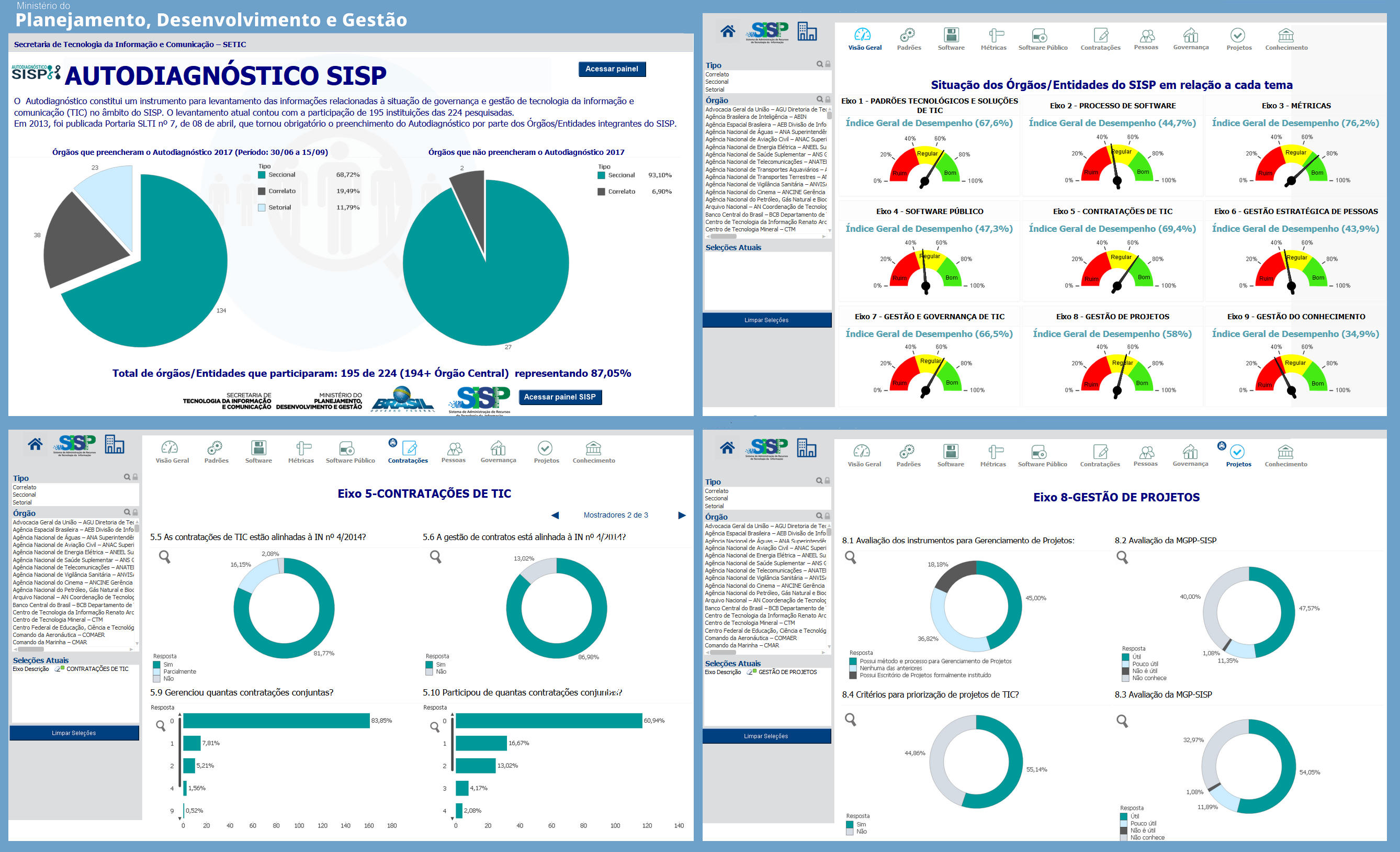Viewport: 1400px width, 852px height.
Task: Select Seccional under Tipo in Eixo 5 panel
Action: click(25, 495)
